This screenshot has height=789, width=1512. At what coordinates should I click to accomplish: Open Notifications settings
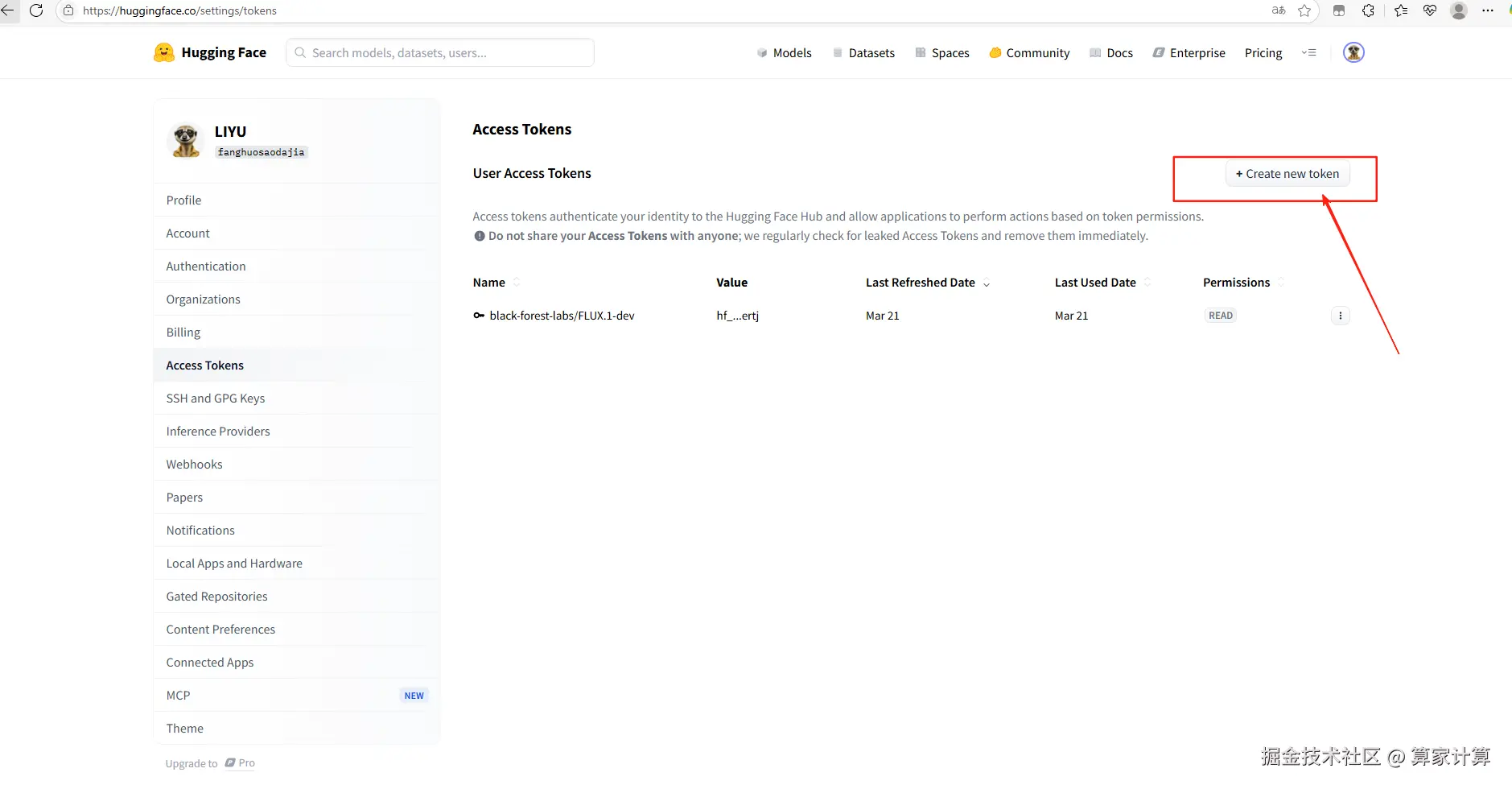click(x=296, y=531)
